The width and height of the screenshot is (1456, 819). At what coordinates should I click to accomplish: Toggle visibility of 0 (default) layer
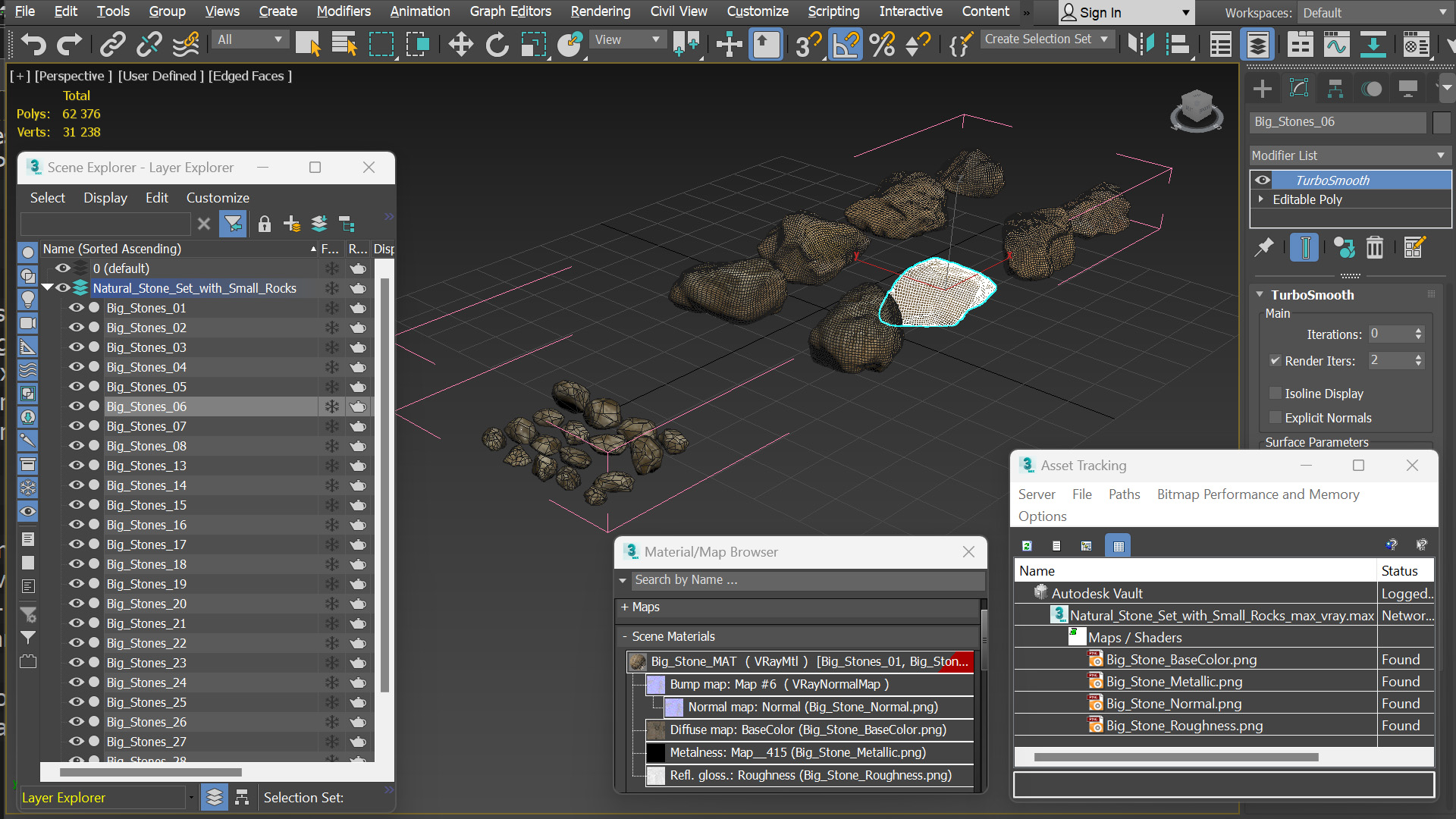coord(63,268)
